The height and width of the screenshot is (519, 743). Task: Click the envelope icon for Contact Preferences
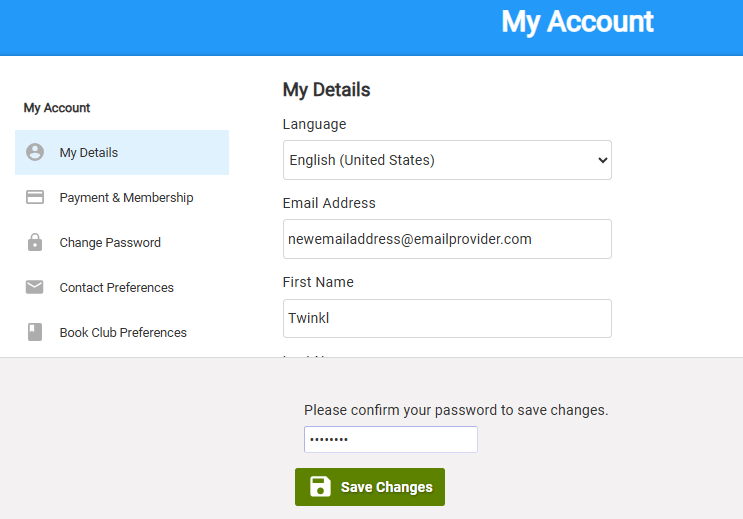pyautogui.click(x=35, y=287)
